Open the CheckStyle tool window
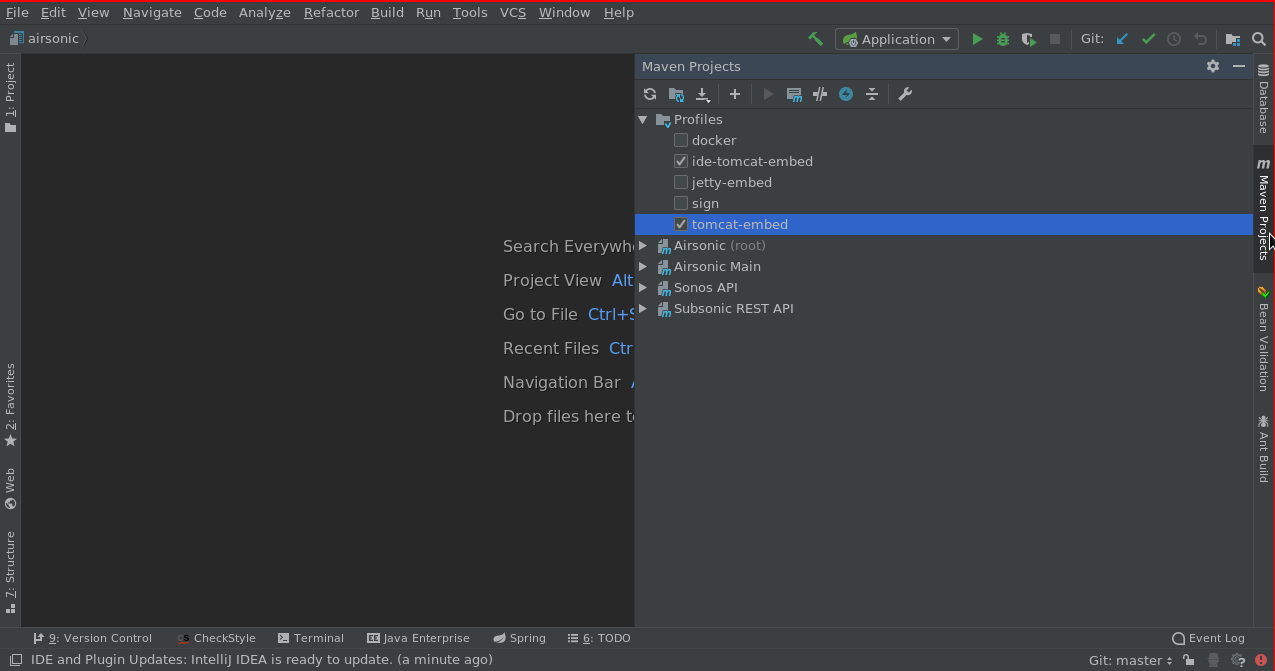The image size is (1275, 671). click(x=216, y=638)
